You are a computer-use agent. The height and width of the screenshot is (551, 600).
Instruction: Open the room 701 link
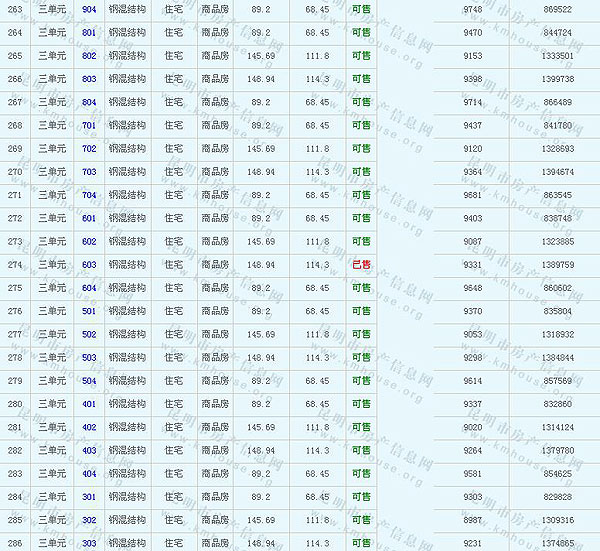[89, 125]
